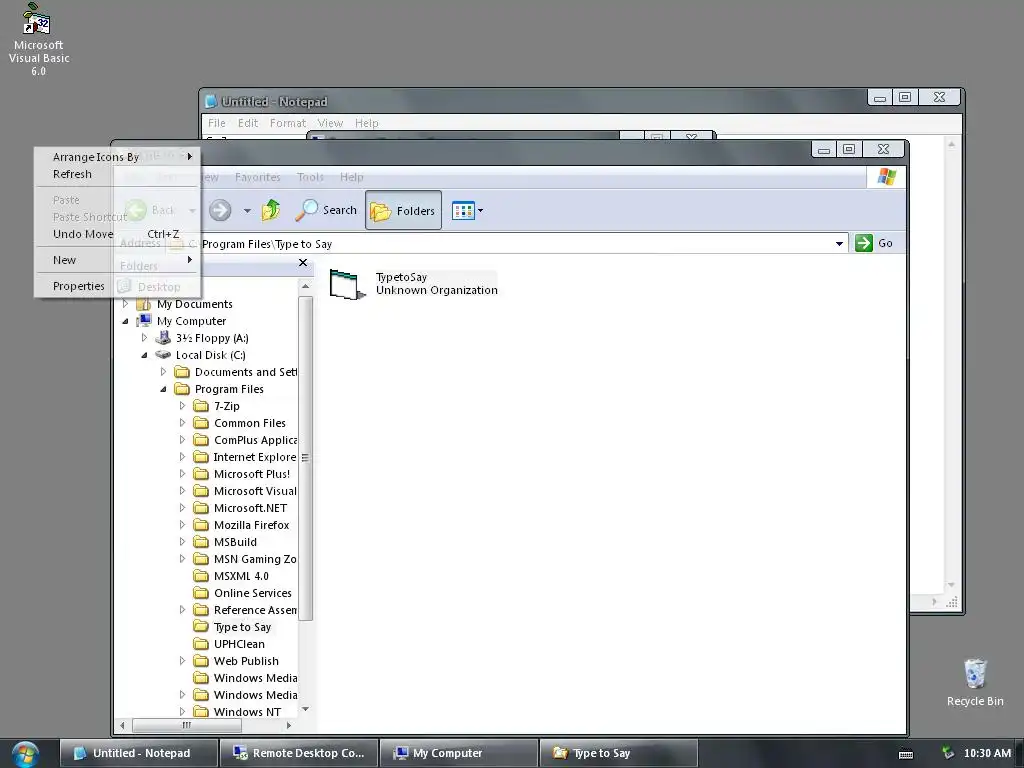Image resolution: width=1024 pixels, height=768 pixels.
Task: Open the Views icon in the toolbar
Action: [463, 210]
